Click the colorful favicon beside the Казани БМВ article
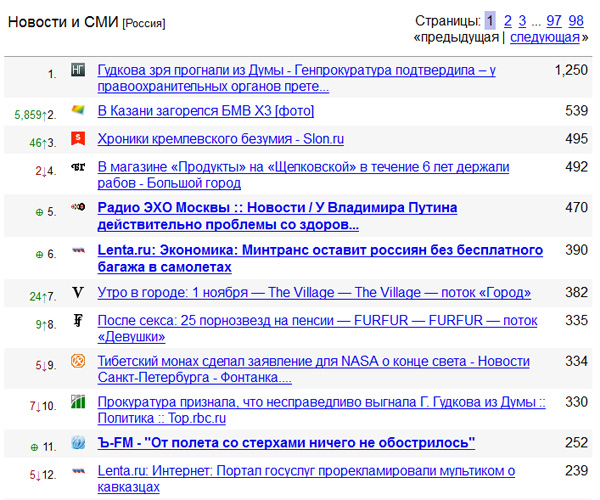The height and width of the screenshot is (500, 600). (78, 110)
